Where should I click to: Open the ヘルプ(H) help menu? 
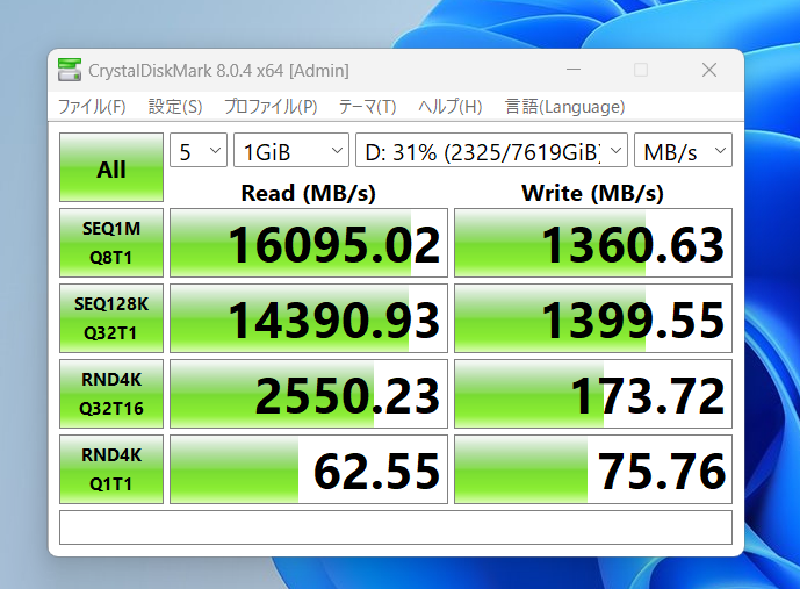click(x=450, y=107)
